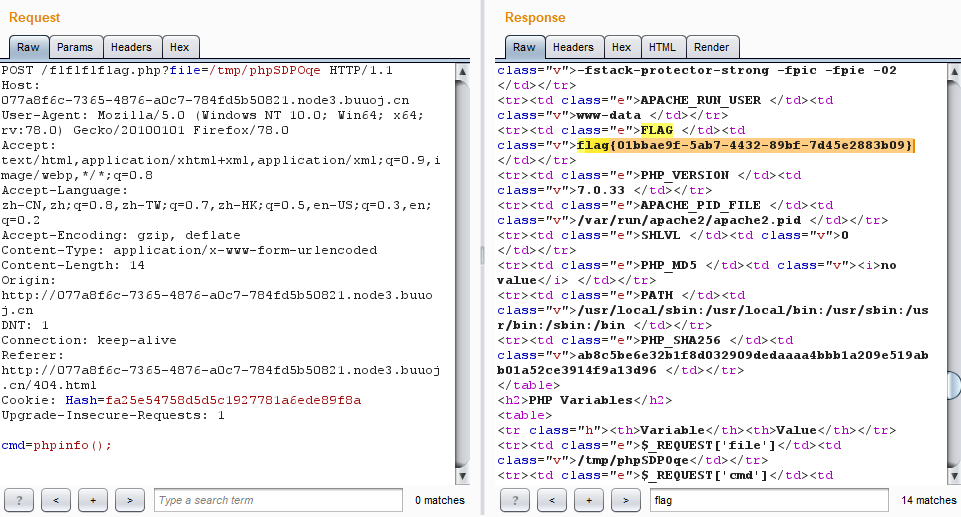Image resolution: width=961 pixels, height=517 pixels.
Task: Switch to the Response Render tab
Action: (712, 47)
